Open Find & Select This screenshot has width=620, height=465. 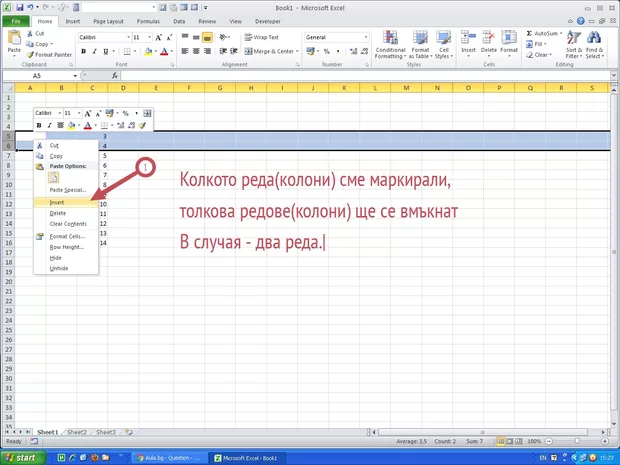[594, 45]
